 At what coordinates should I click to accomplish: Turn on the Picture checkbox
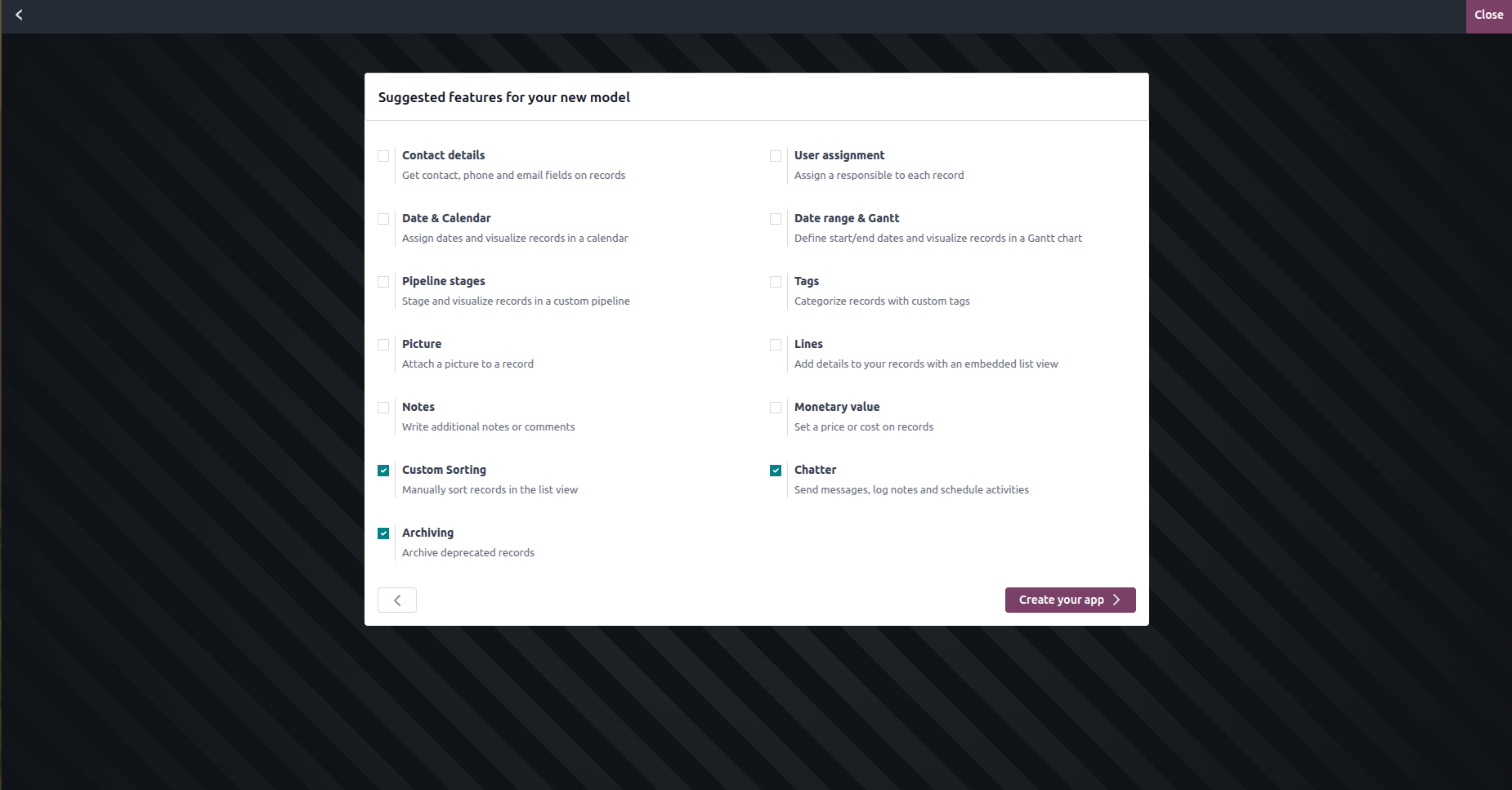point(383,345)
